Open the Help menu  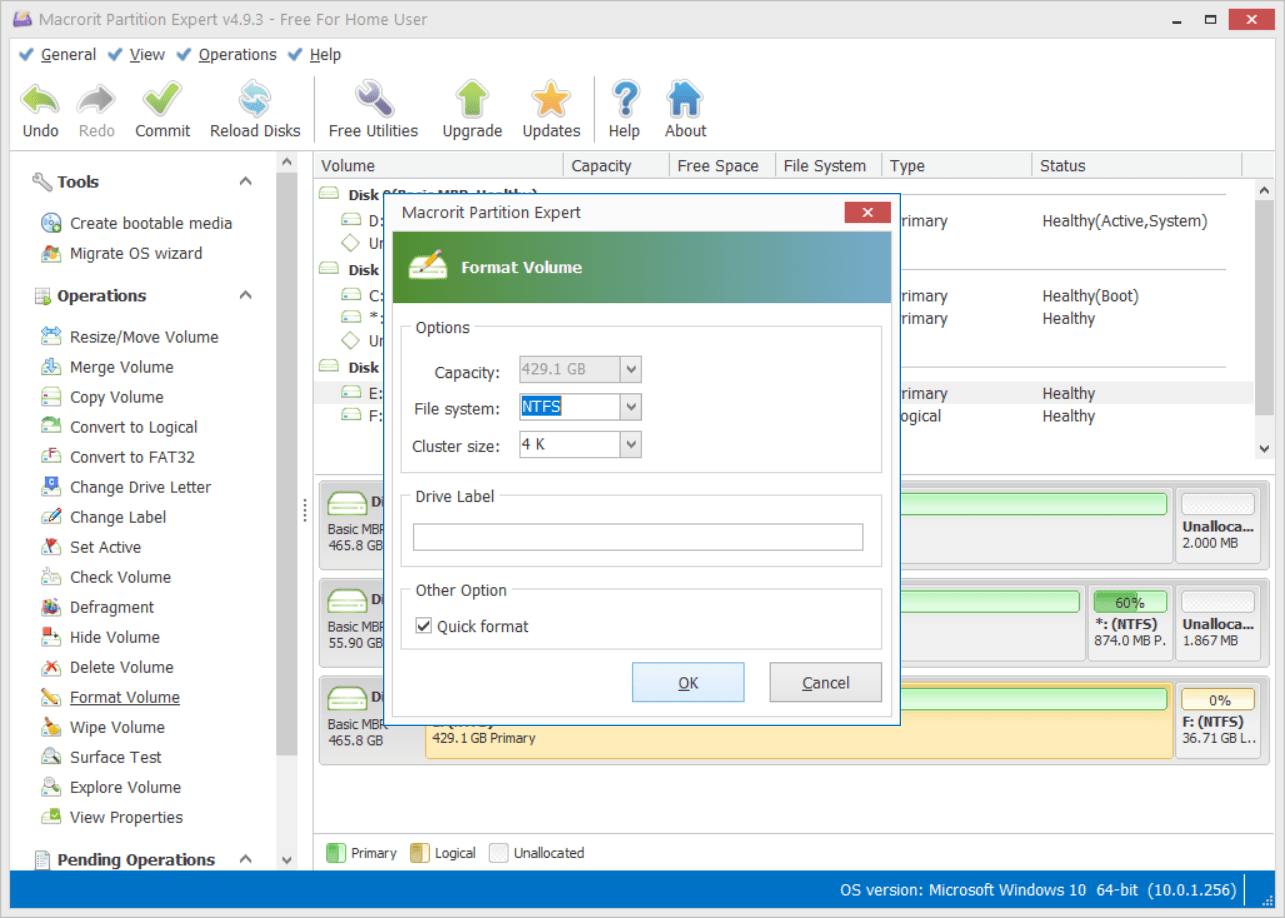(325, 54)
